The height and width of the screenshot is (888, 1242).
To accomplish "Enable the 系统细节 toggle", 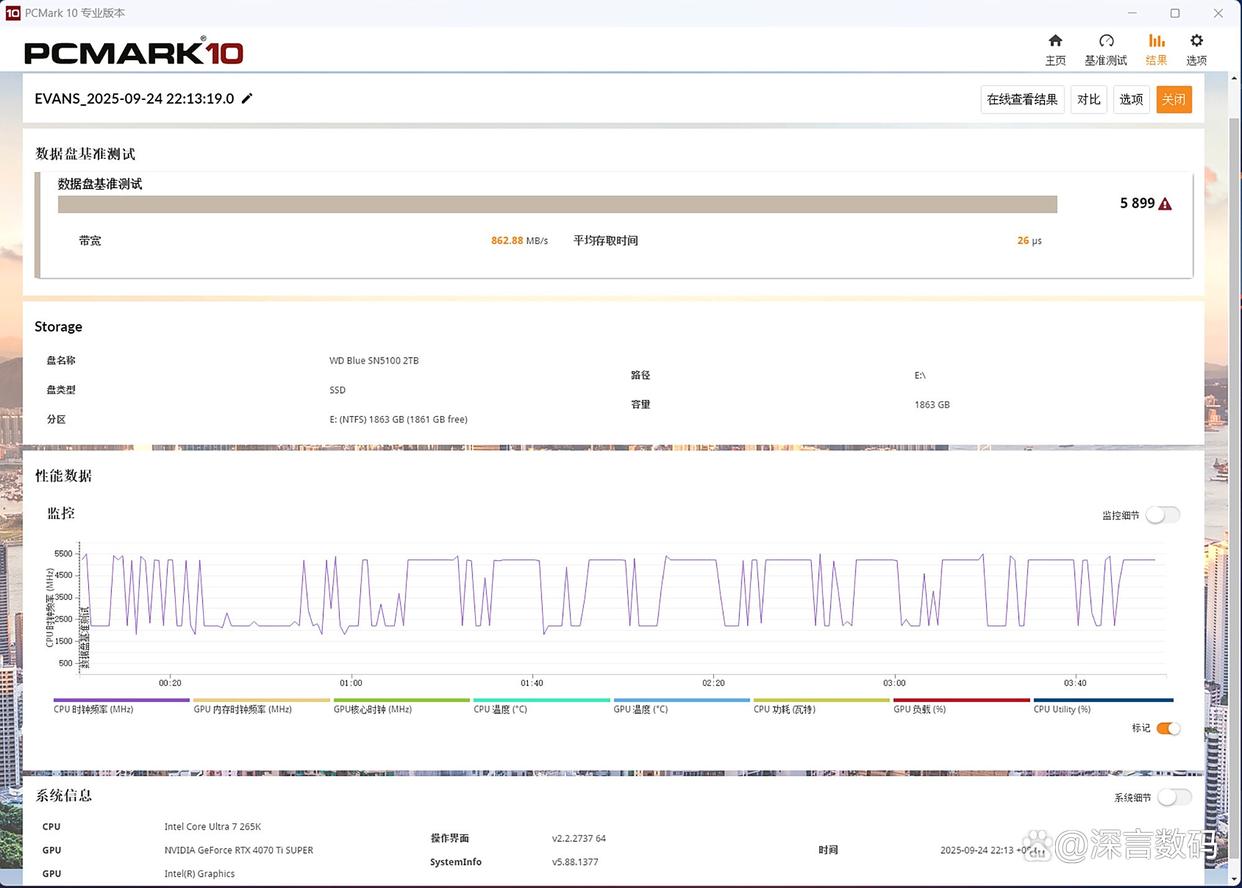I will tap(1174, 797).
